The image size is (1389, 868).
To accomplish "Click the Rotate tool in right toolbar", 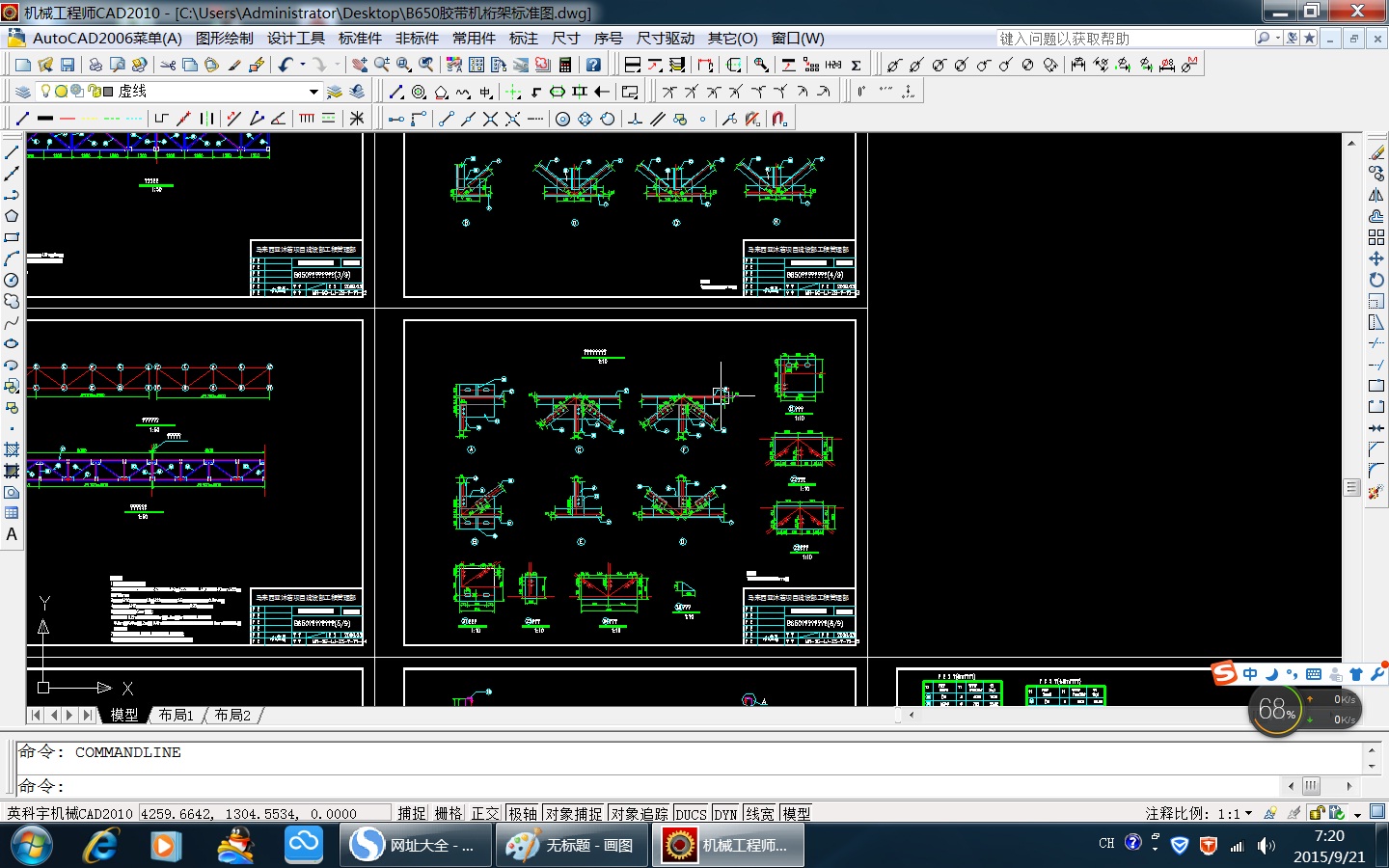I will pyautogui.click(x=1376, y=280).
